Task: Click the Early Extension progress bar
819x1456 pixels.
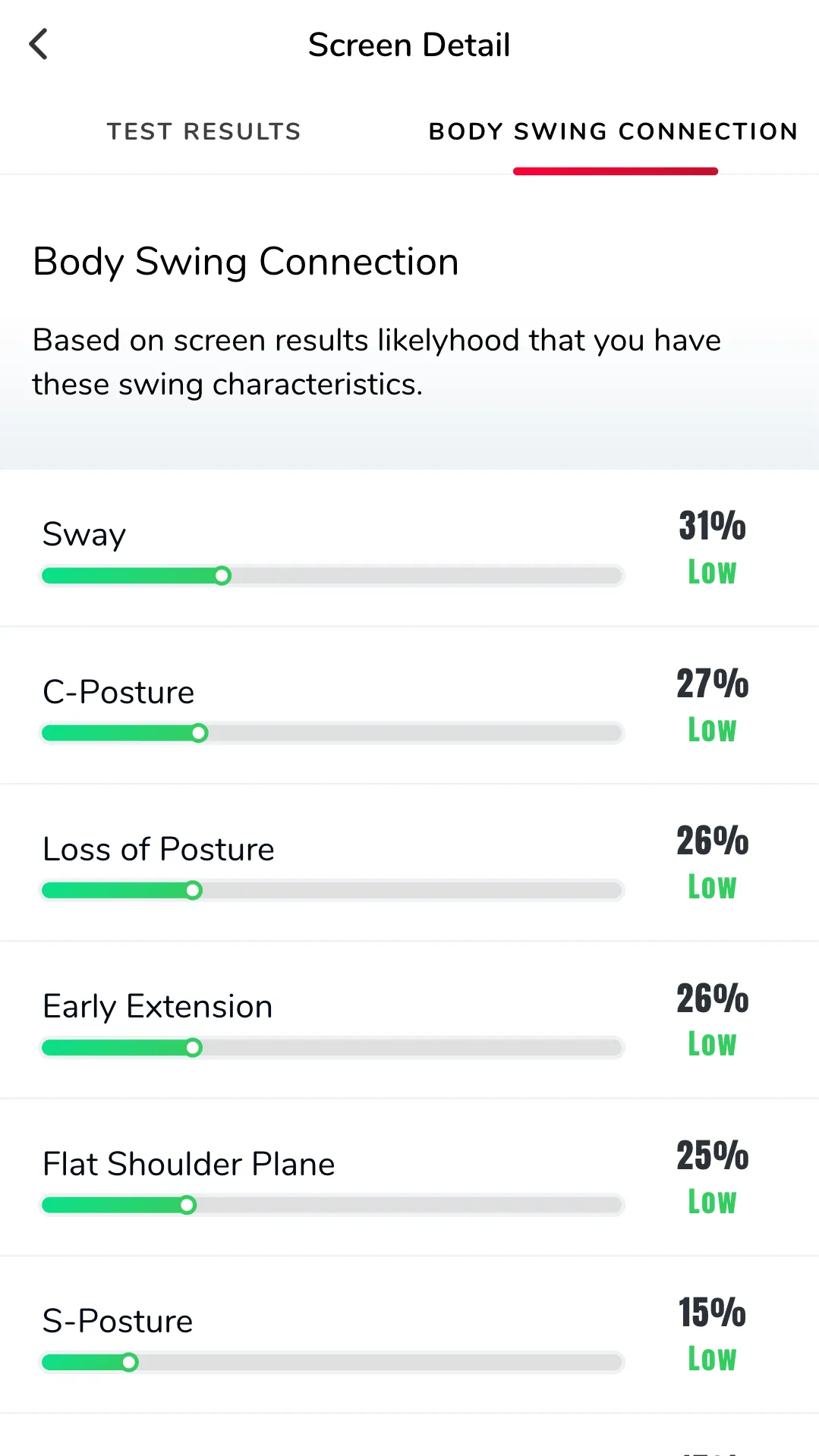Action: click(x=332, y=1047)
